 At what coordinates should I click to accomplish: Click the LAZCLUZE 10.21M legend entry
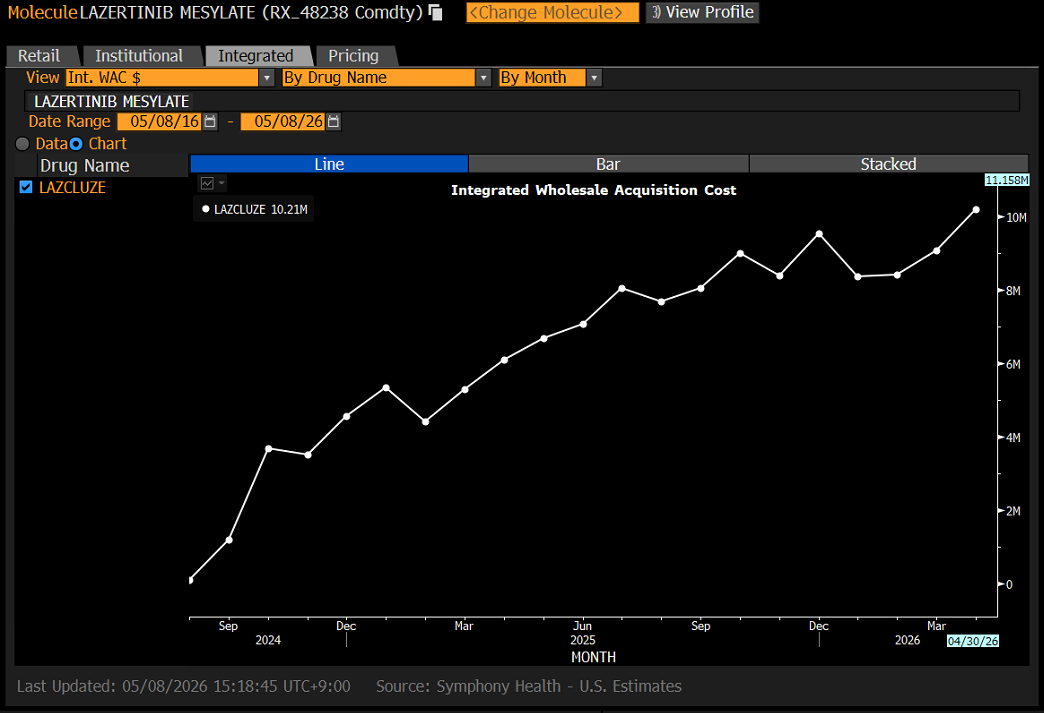point(254,209)
